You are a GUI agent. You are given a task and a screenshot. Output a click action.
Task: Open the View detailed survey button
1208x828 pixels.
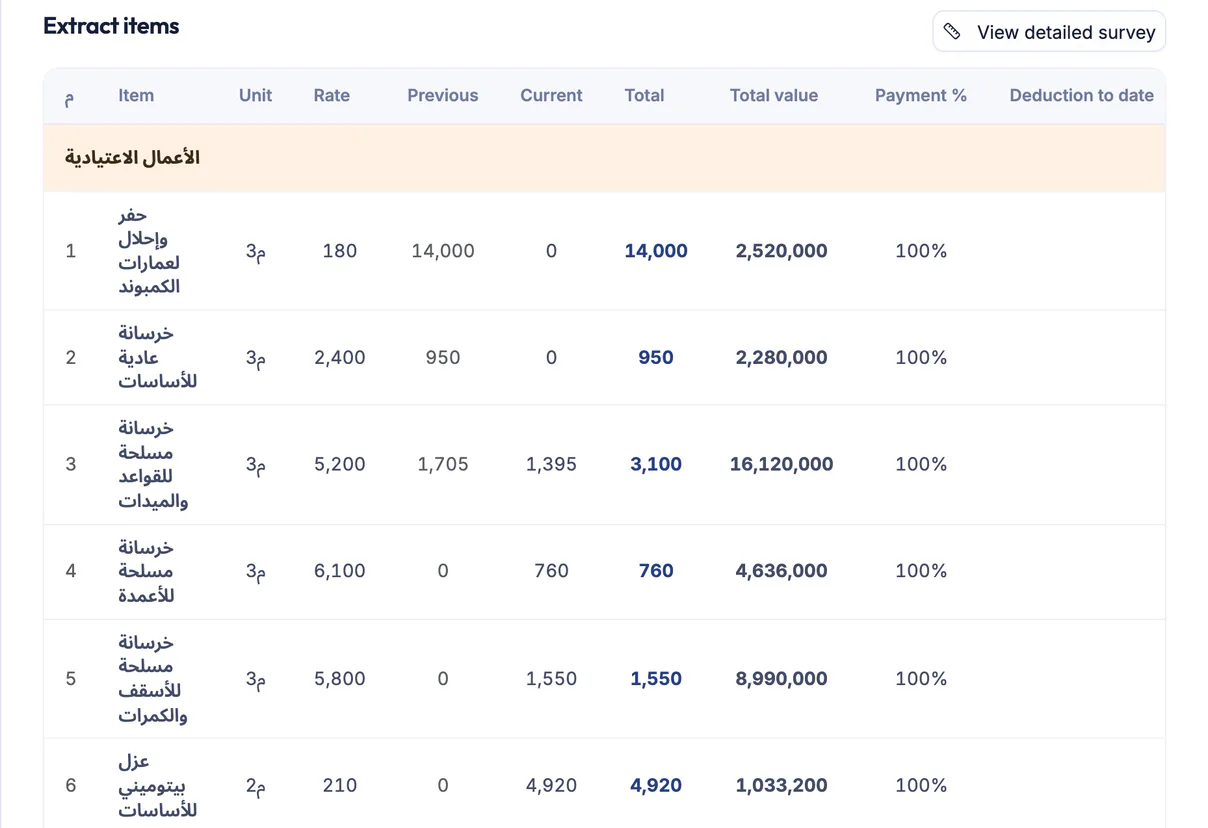1049,32
